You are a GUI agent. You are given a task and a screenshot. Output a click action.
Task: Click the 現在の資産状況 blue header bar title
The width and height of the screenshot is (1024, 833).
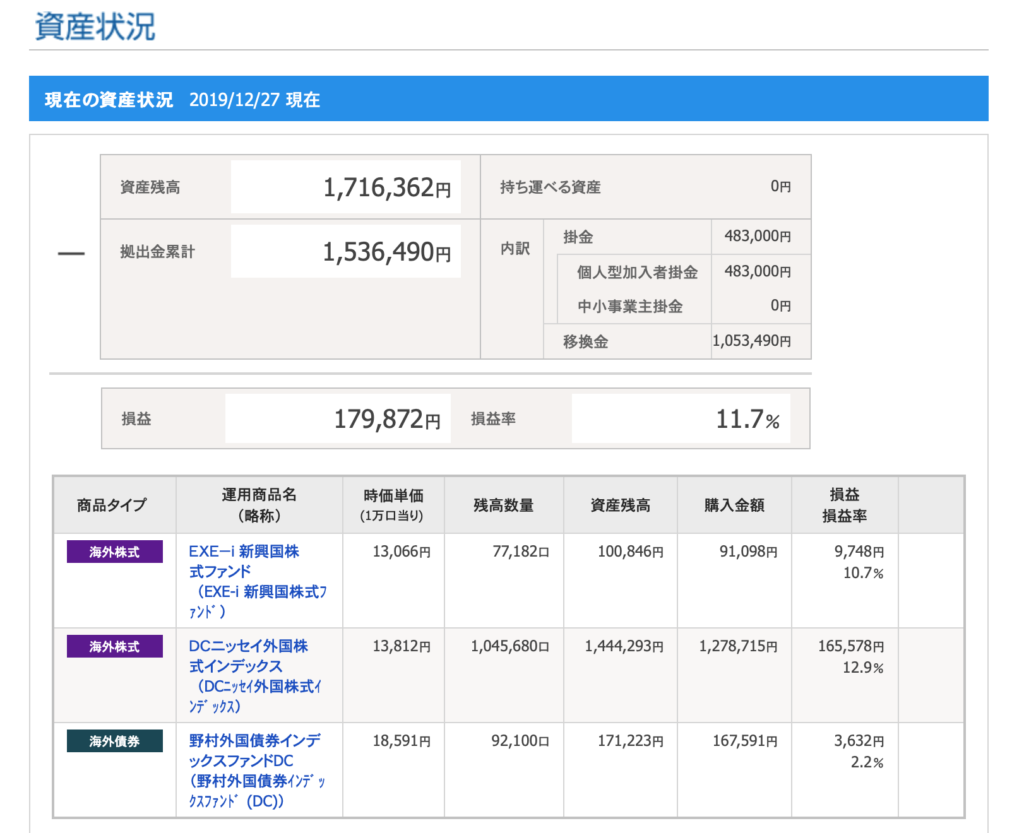click(109, 99)
